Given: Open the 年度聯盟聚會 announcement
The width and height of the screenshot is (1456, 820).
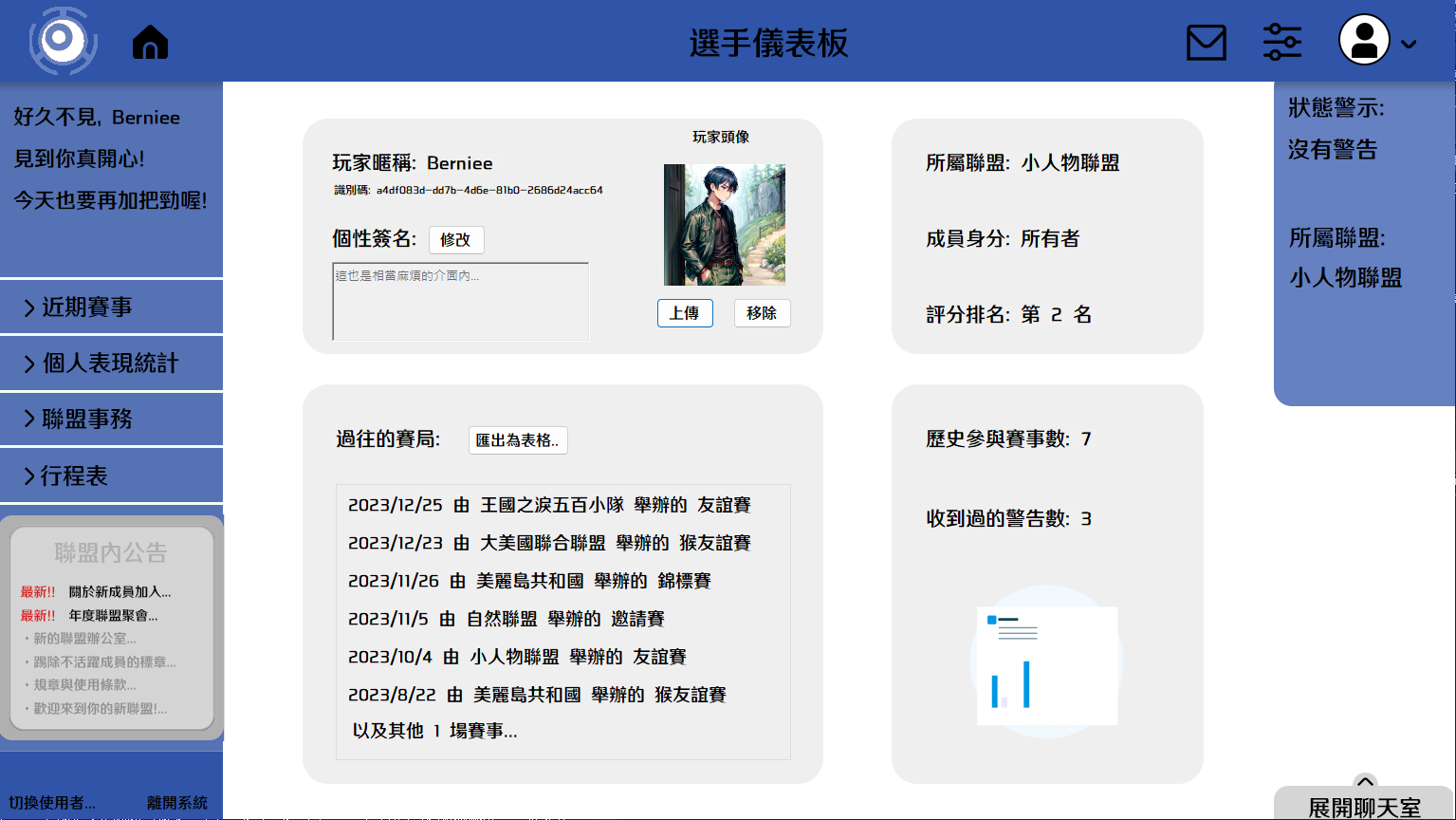Looking at the screenshot, I should 113,615.
